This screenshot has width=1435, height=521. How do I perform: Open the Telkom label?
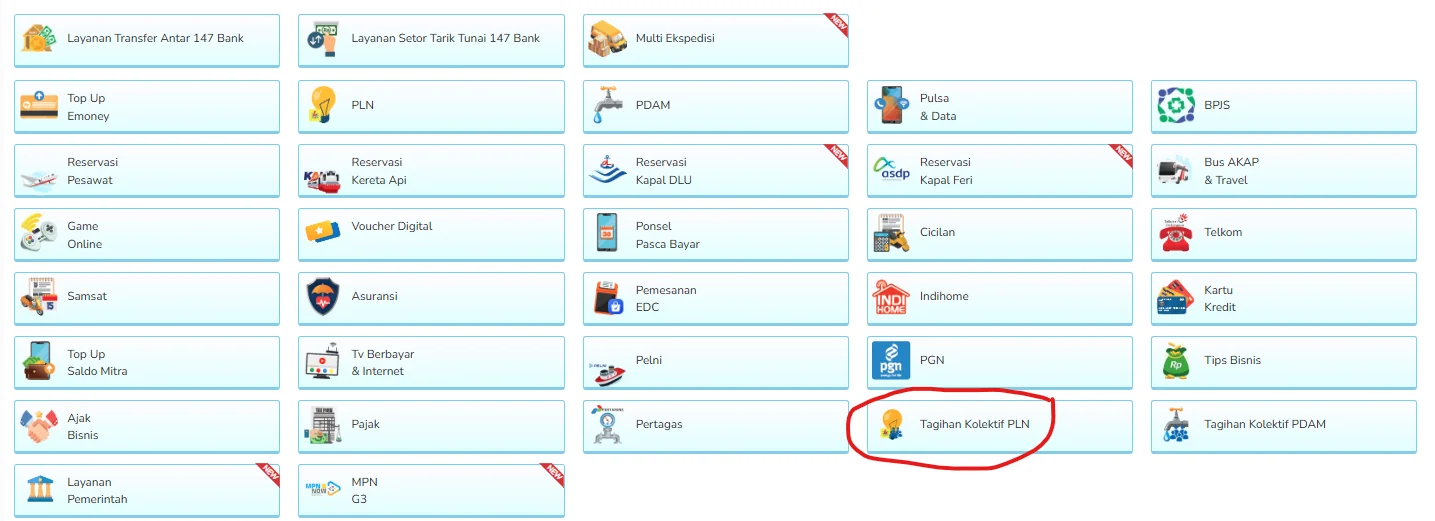(1223, 232)
